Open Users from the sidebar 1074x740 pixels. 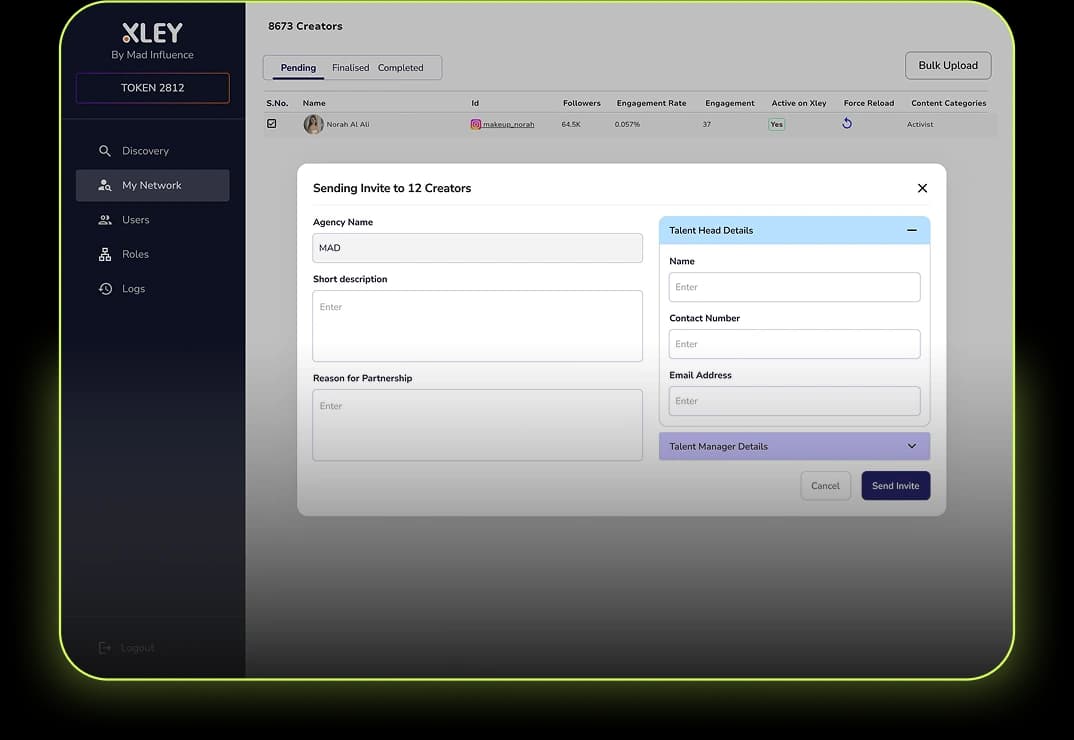(x=153, y=220)
